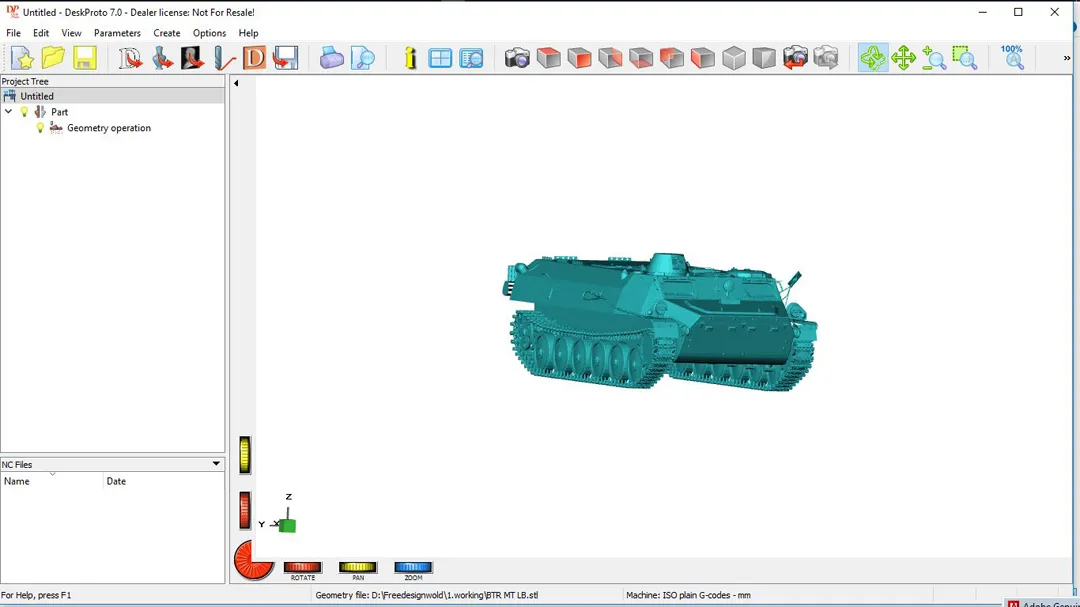Image resolution: width=1080 pixels, height=607 pixels.
Task: Click the 100% zoom all icon
Action: (x=1012, y=58)
